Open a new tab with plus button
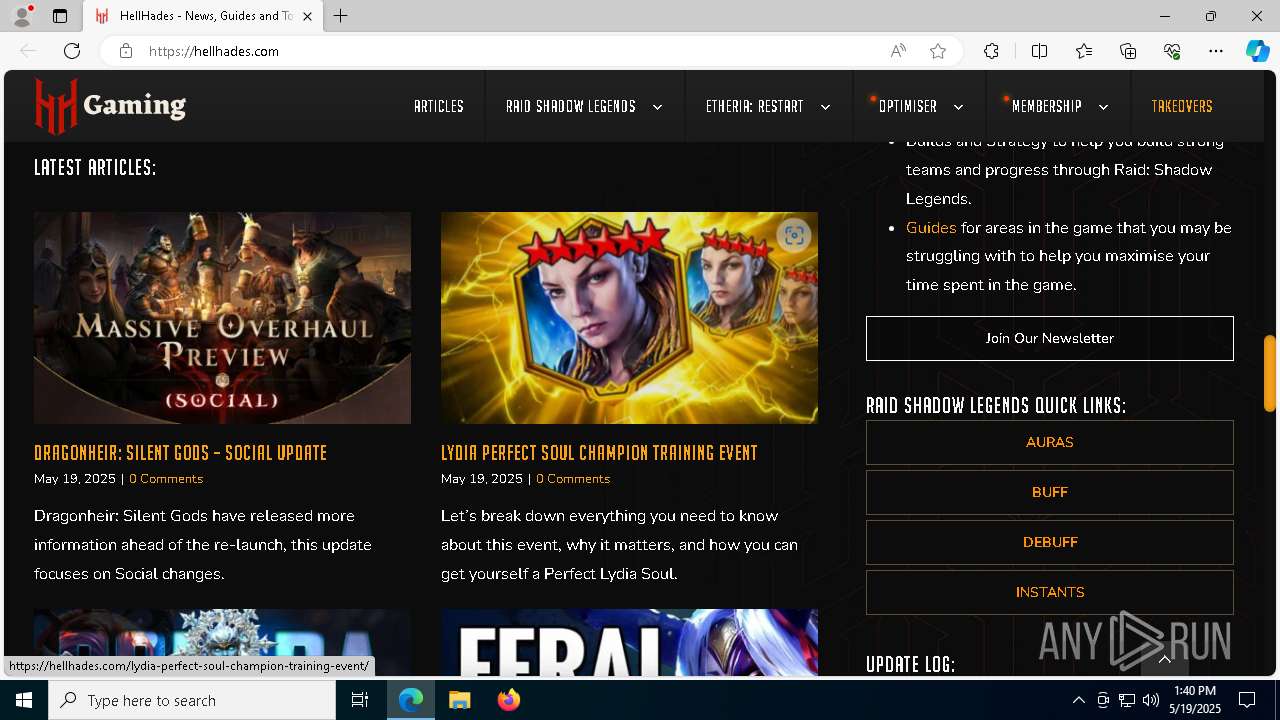This screenshot has height=720, width=1280. [x=341, y=16]
